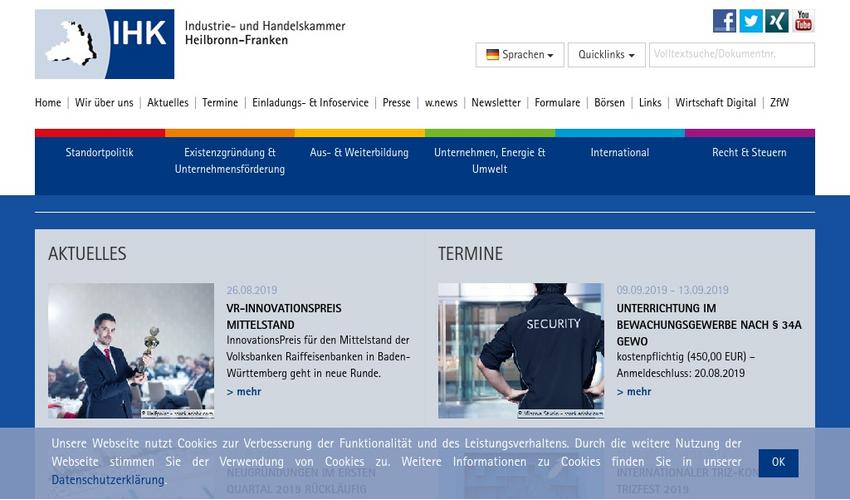The height and width of the screenshot is (500, 850).
Task: Open the Presse page
Action: [x=396, y=102]
